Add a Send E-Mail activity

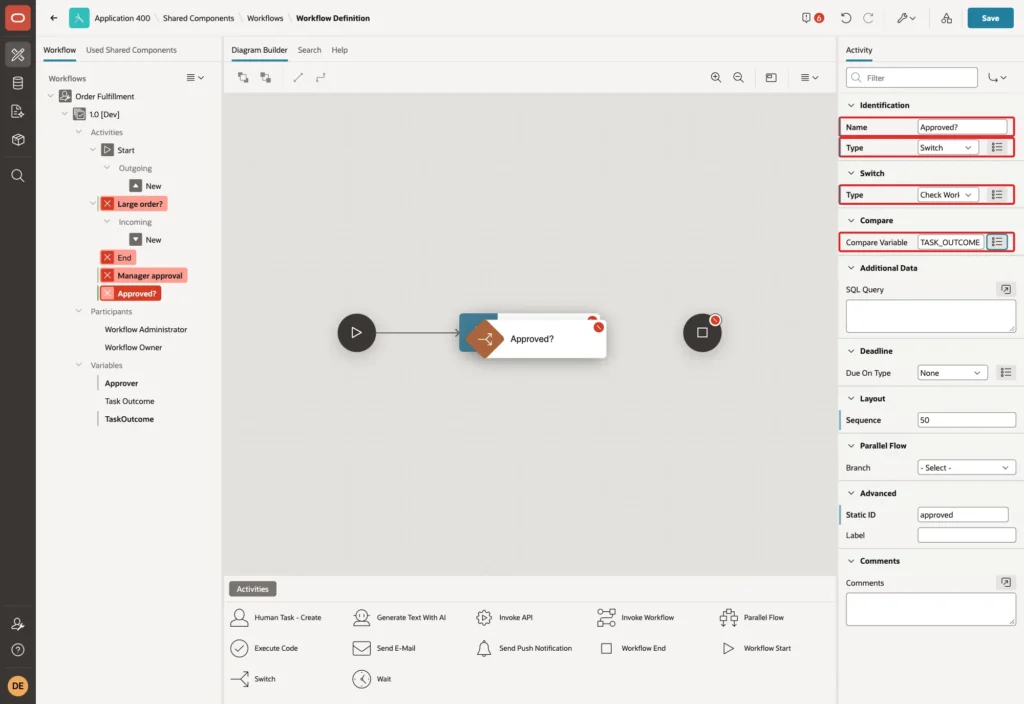384,648
